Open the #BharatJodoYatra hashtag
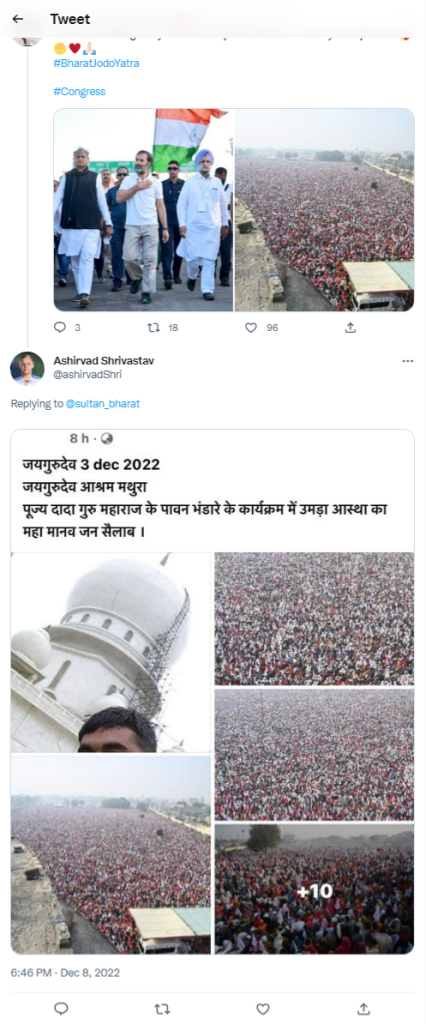The height and width of the screenshot is (1024, 426). [96, 63]
